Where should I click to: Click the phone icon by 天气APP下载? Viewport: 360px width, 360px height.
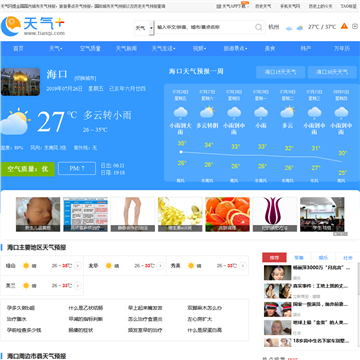(x=219, y=6)
